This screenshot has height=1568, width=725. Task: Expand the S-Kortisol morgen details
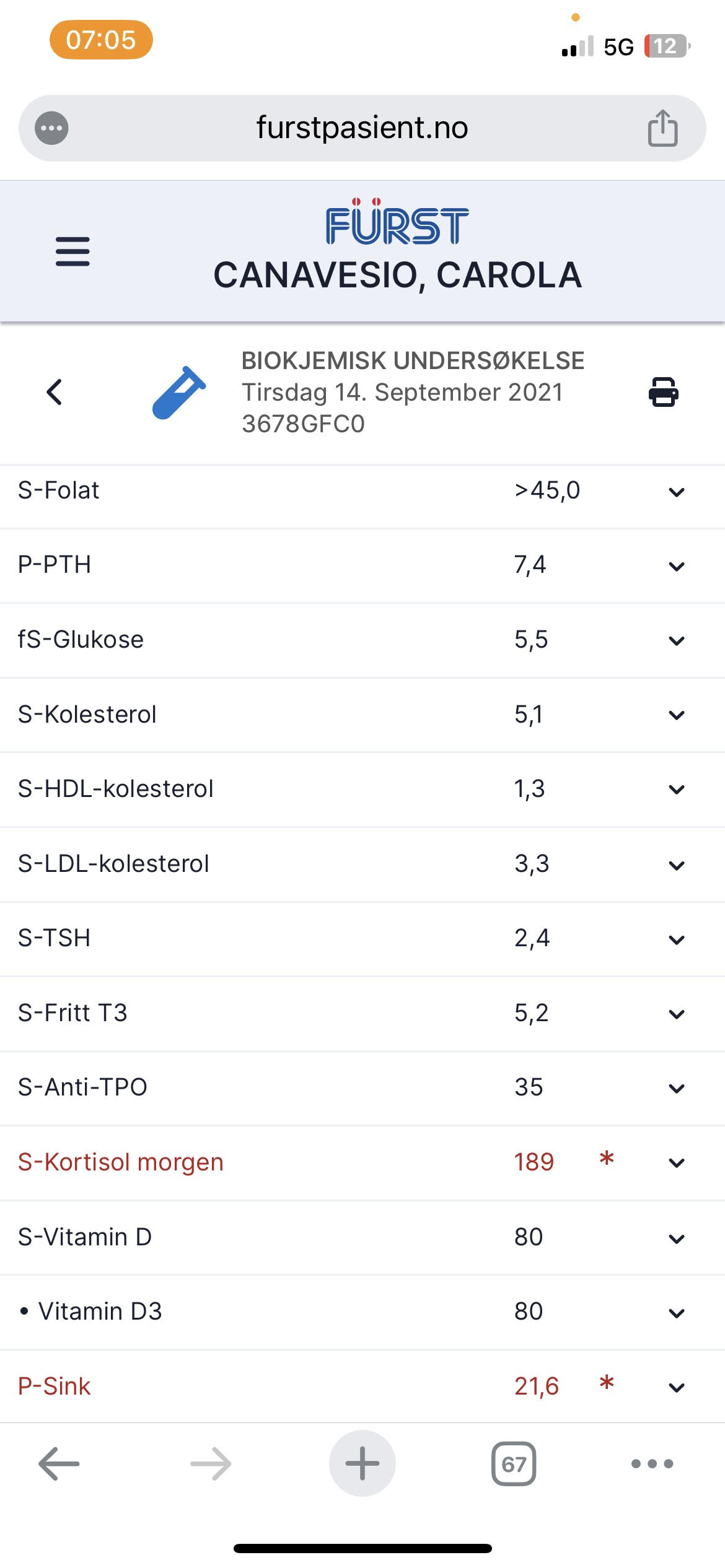tap(677, 1163)
